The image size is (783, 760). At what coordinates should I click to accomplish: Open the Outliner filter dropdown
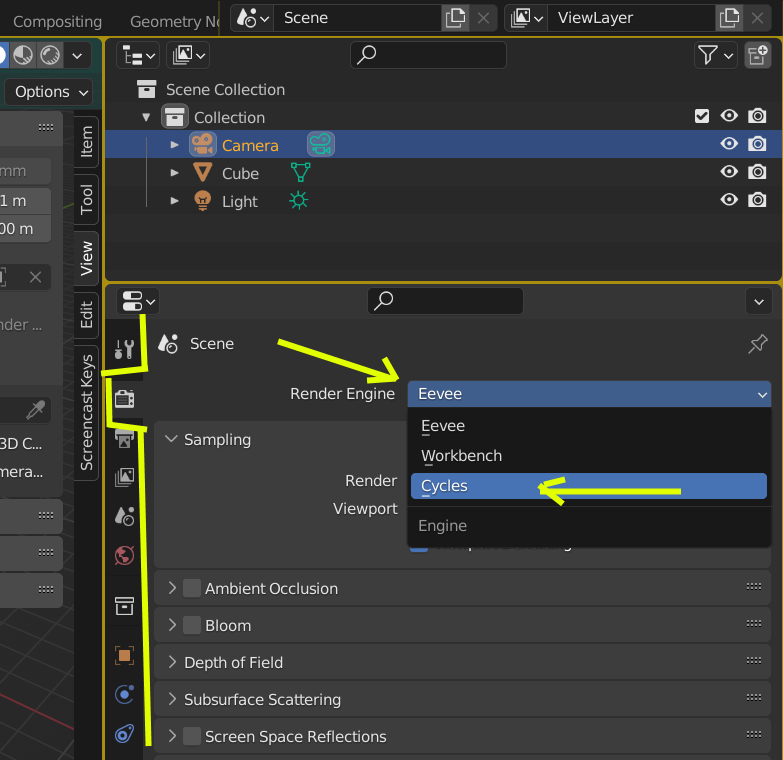716,55
